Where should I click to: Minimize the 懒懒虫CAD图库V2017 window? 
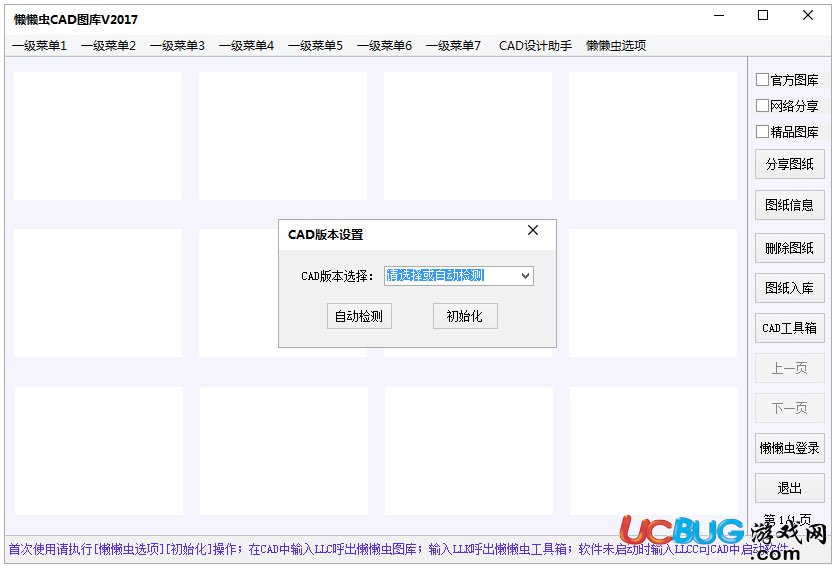click(719, 15)
